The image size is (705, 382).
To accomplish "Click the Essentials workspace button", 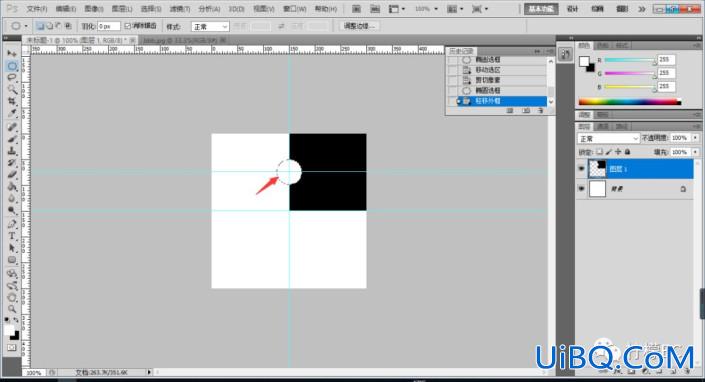I will point(541,9).
